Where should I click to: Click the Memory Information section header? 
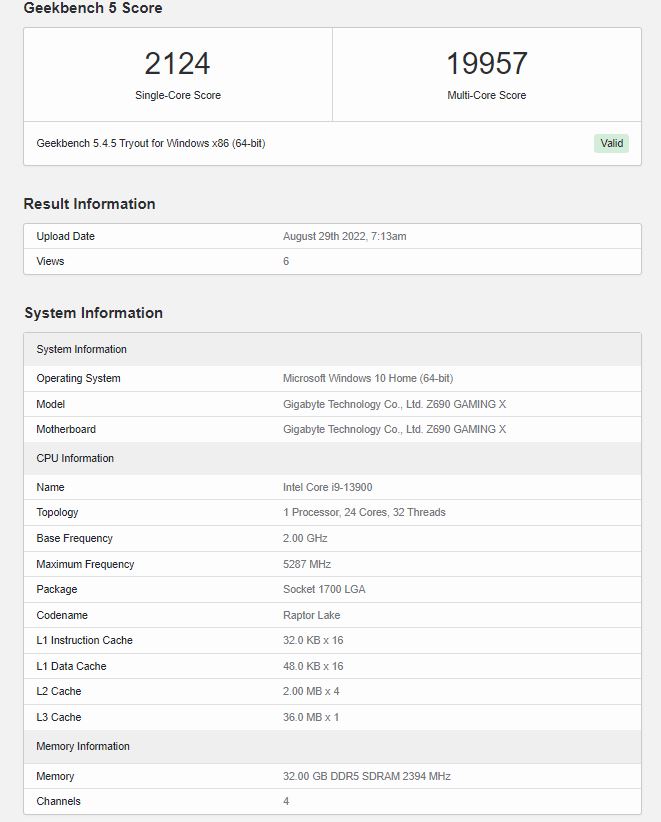(x=332, y=746)
